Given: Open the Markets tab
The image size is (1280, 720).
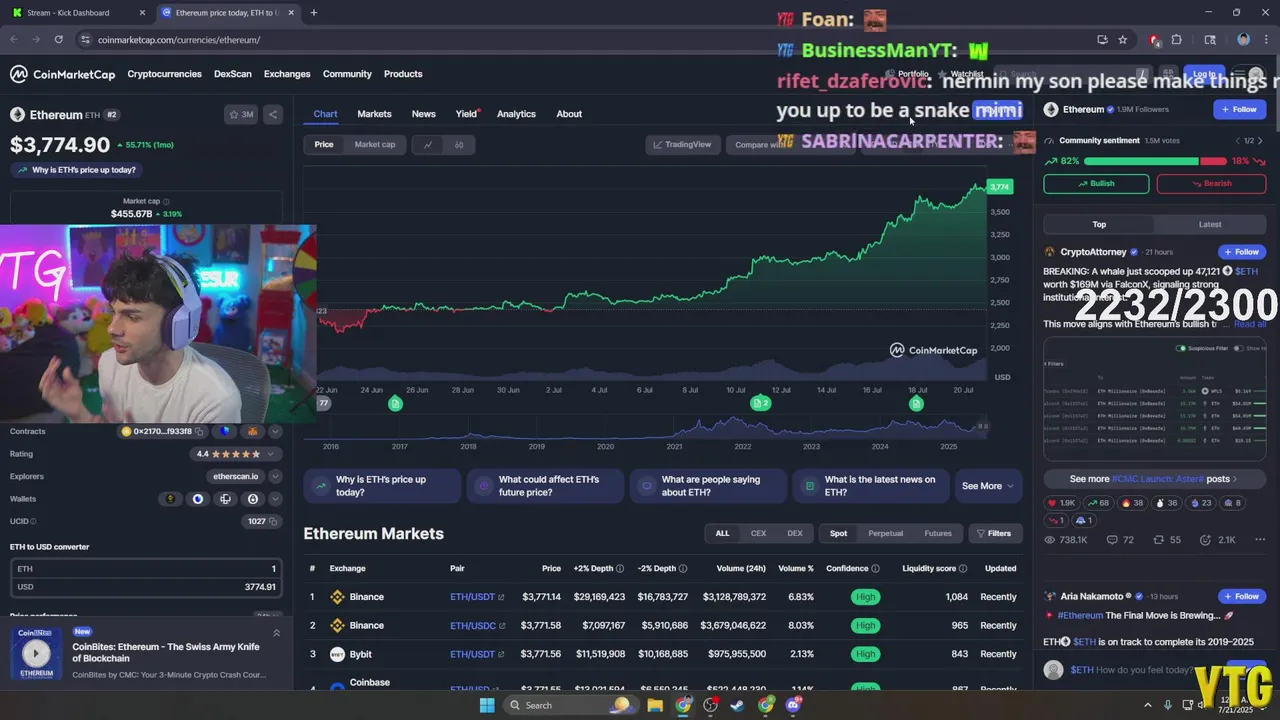Looking at the screenshot, I should [374, 114].
